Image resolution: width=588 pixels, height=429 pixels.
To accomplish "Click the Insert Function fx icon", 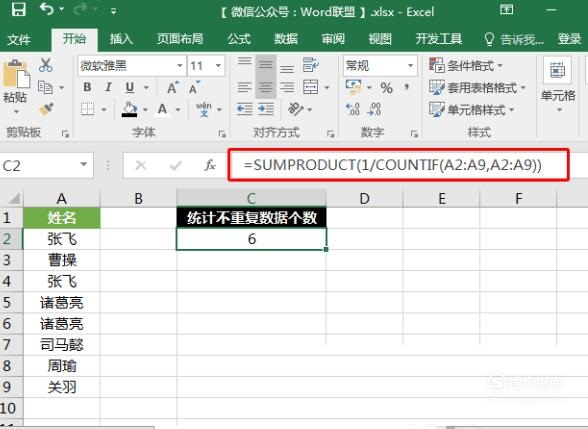I will [210, 165].
